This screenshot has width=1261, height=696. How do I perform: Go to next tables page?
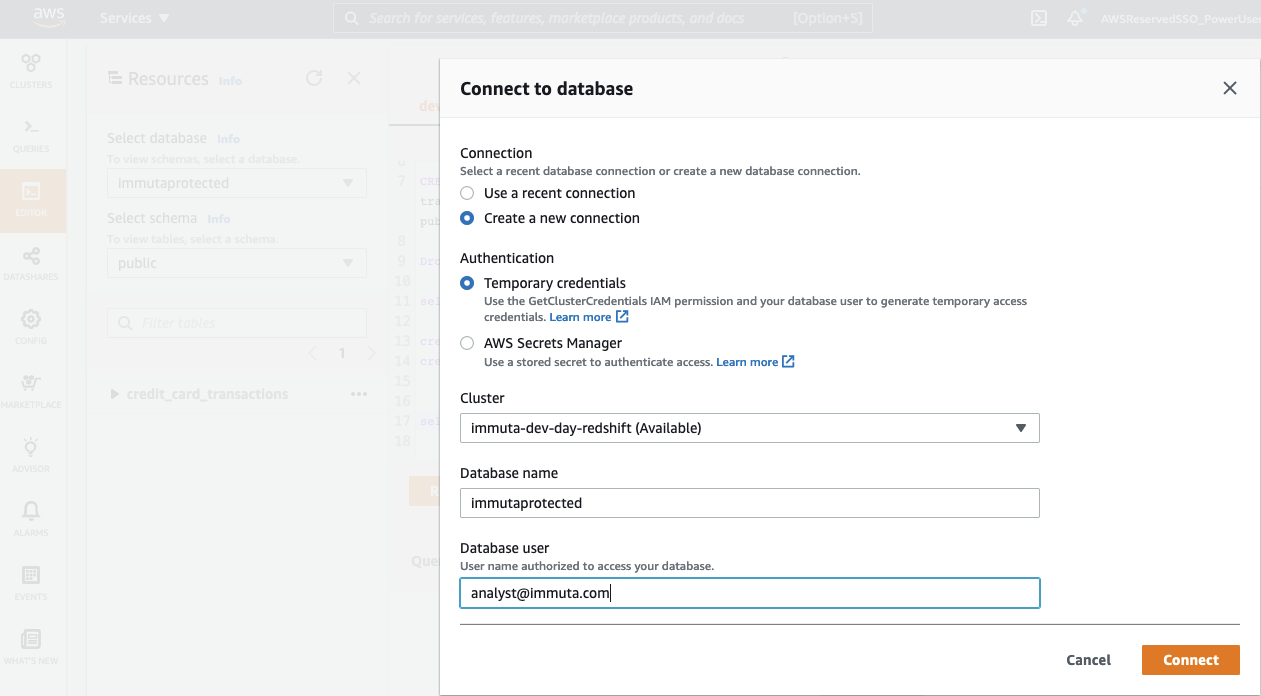371,353
